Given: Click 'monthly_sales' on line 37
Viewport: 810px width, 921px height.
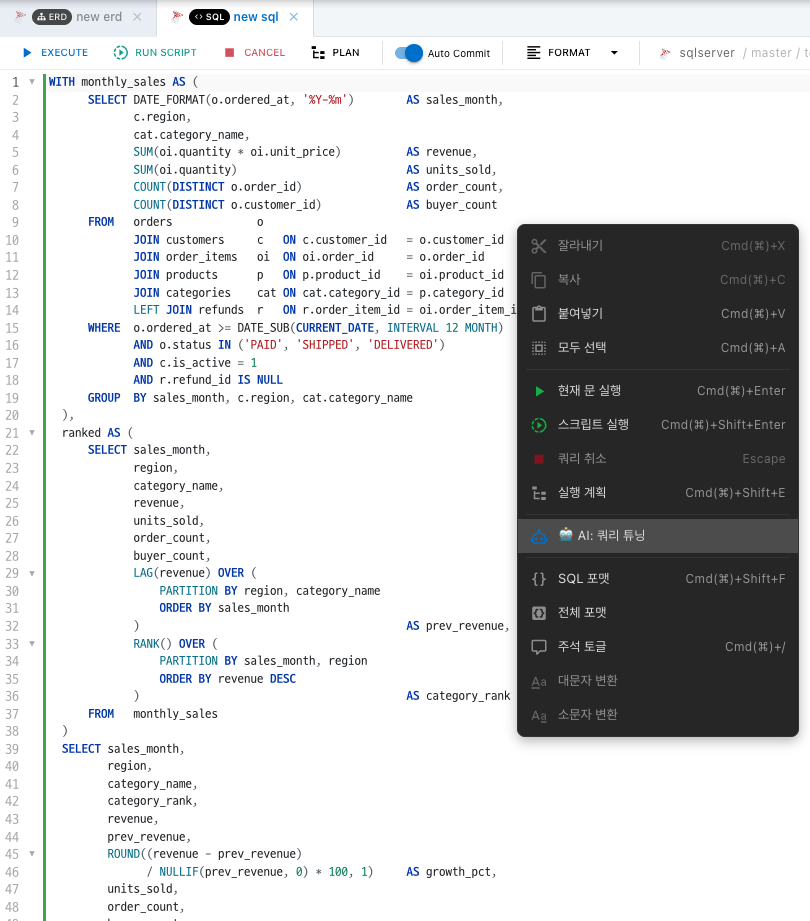Looking at the screenshot, I should pyautogui.click(x=175, y=714).
